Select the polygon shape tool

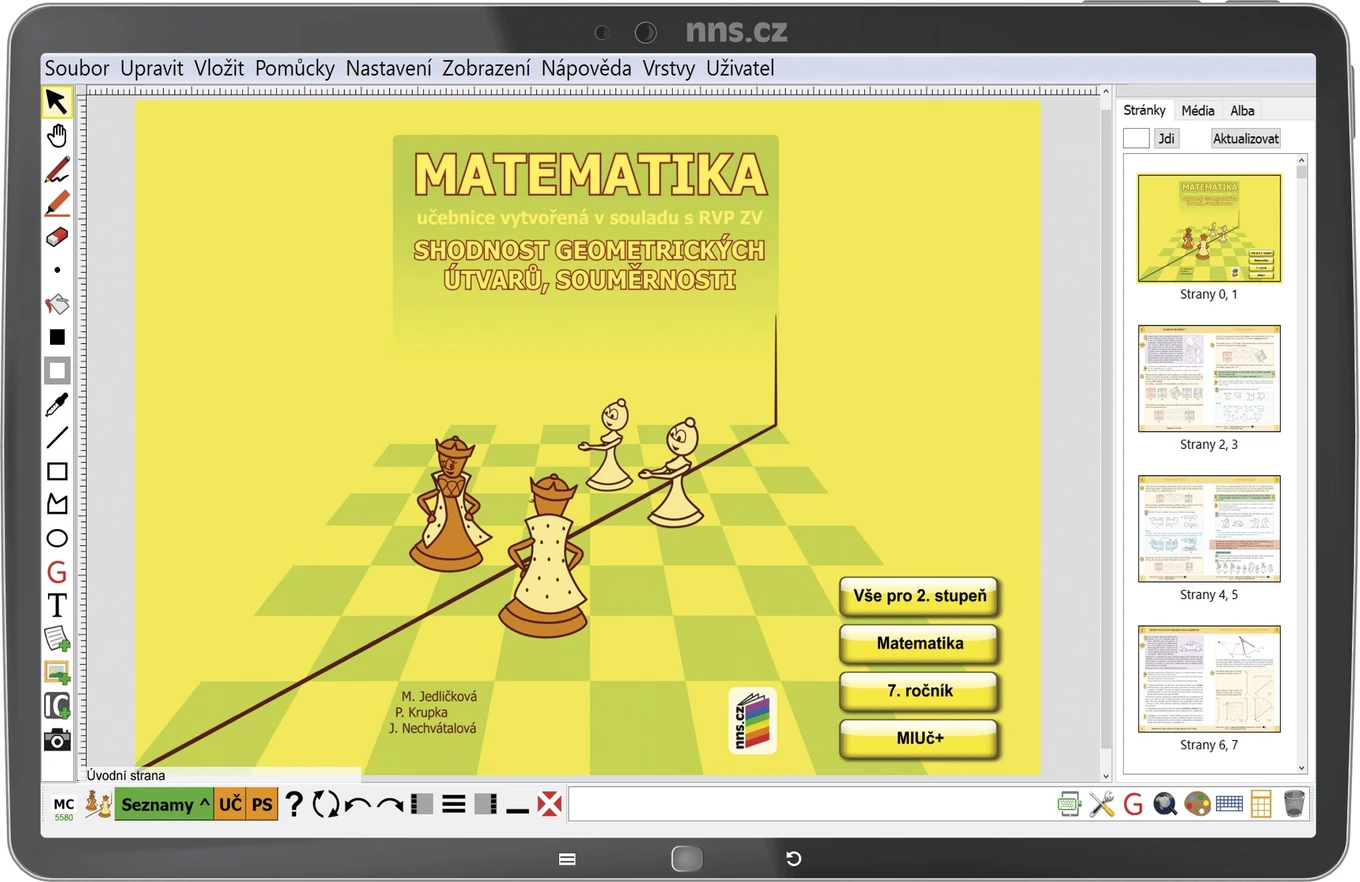(57, 504)
